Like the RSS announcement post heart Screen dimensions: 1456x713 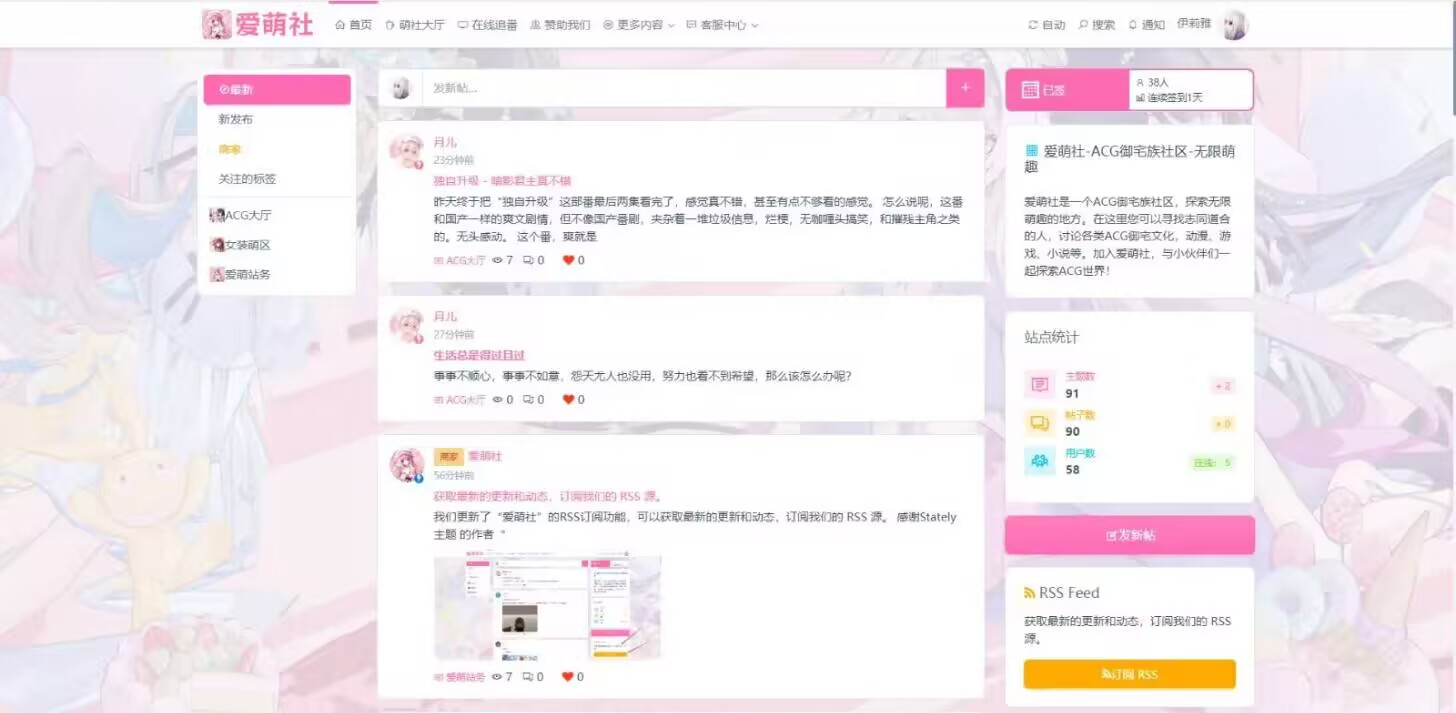tap(568, 677)
